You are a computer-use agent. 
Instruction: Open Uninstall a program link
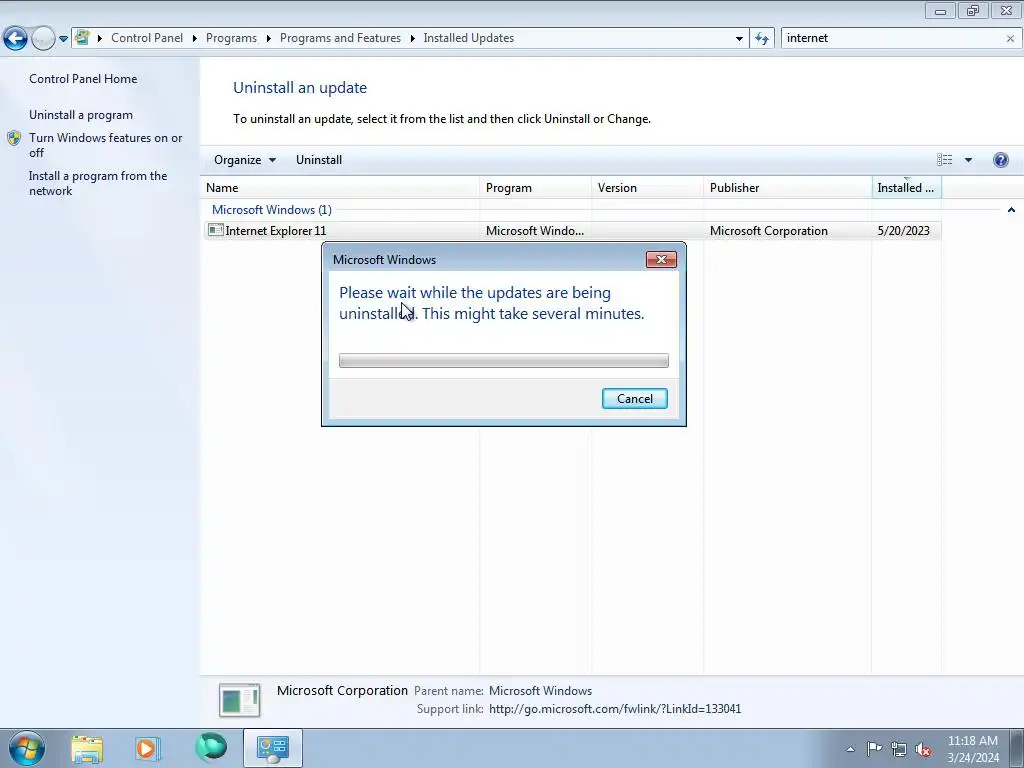point(81,115)
